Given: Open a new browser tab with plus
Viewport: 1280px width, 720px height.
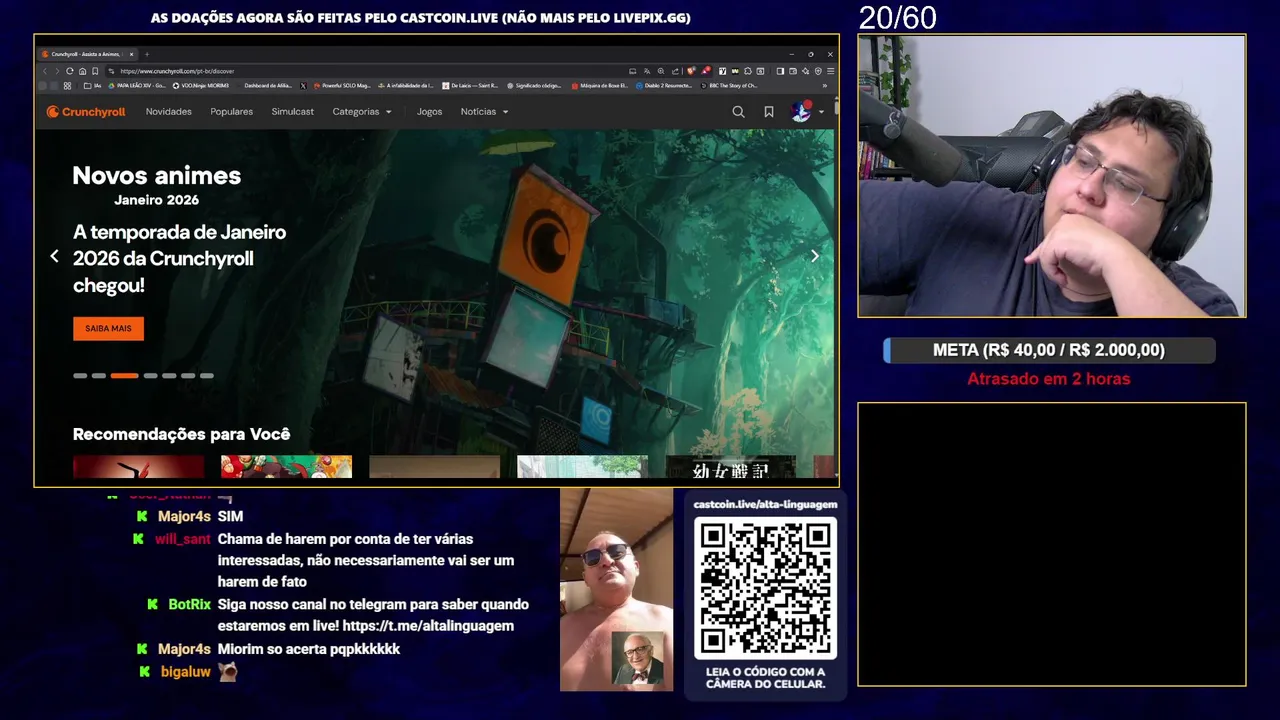Looking at the screenshot, I should [146, 54].
